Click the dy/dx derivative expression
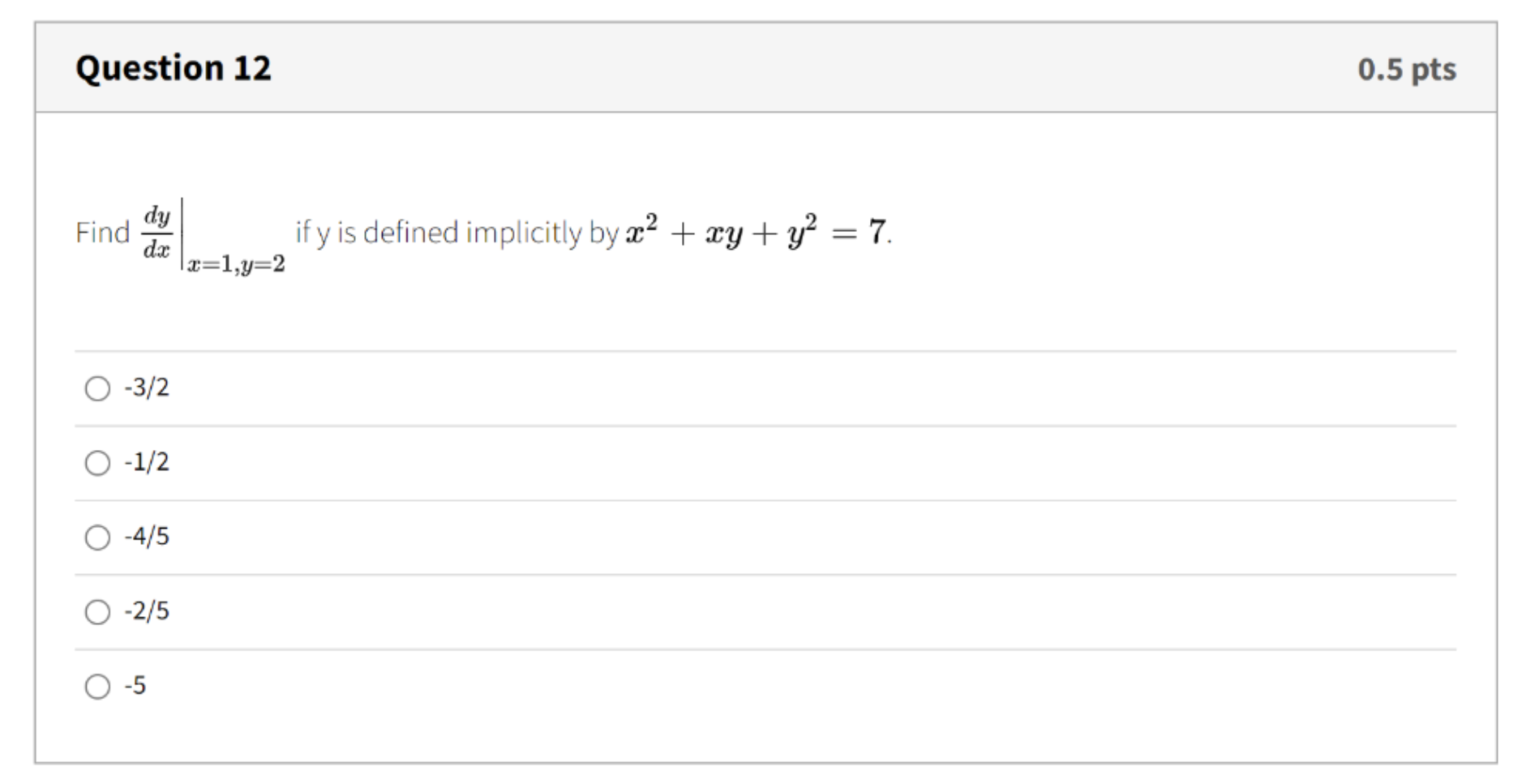 157,230
